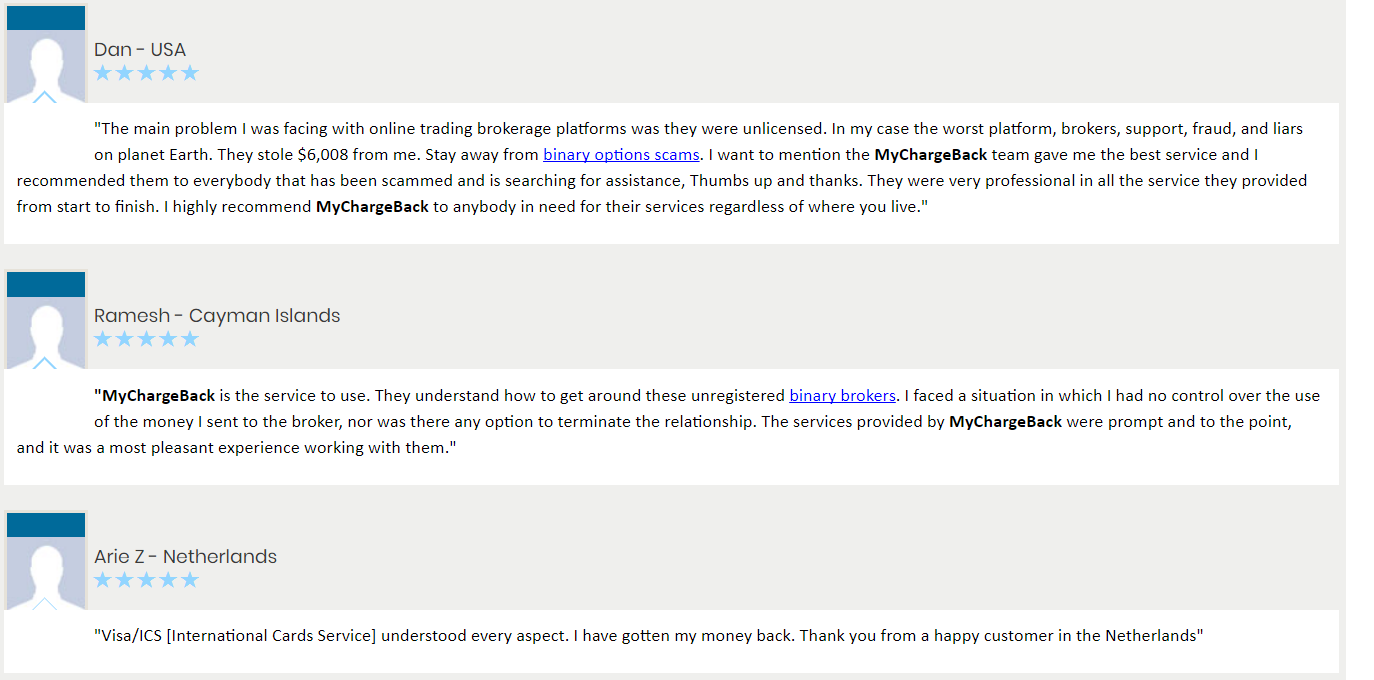Open the 'binary options scams' link

[621, 155]
